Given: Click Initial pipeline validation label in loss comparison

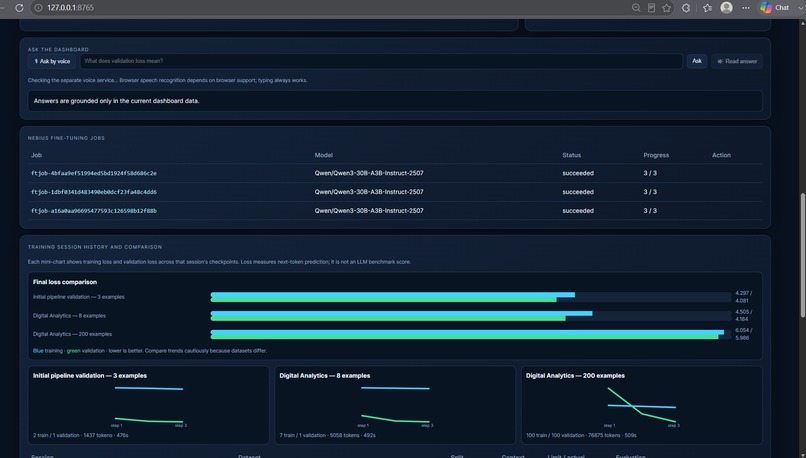Looking at the screenshot, I should (x=79, y=297).
